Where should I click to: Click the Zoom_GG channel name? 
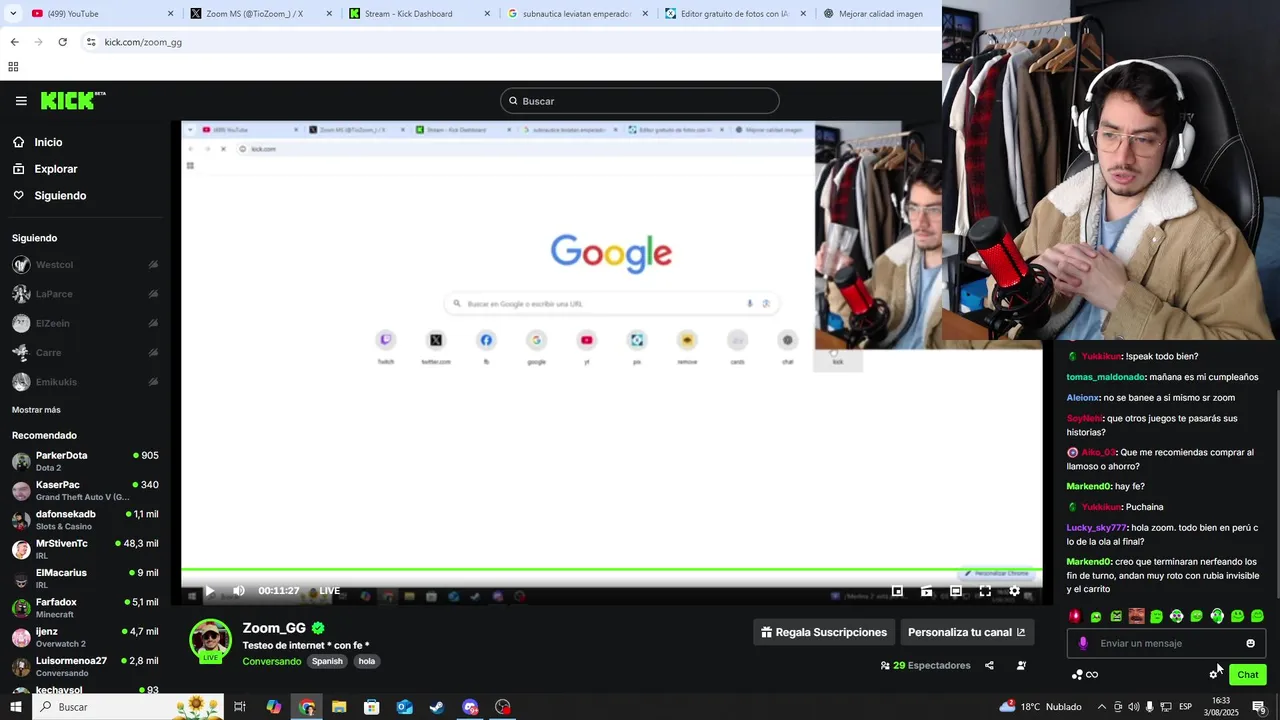[x=274, y=628]
